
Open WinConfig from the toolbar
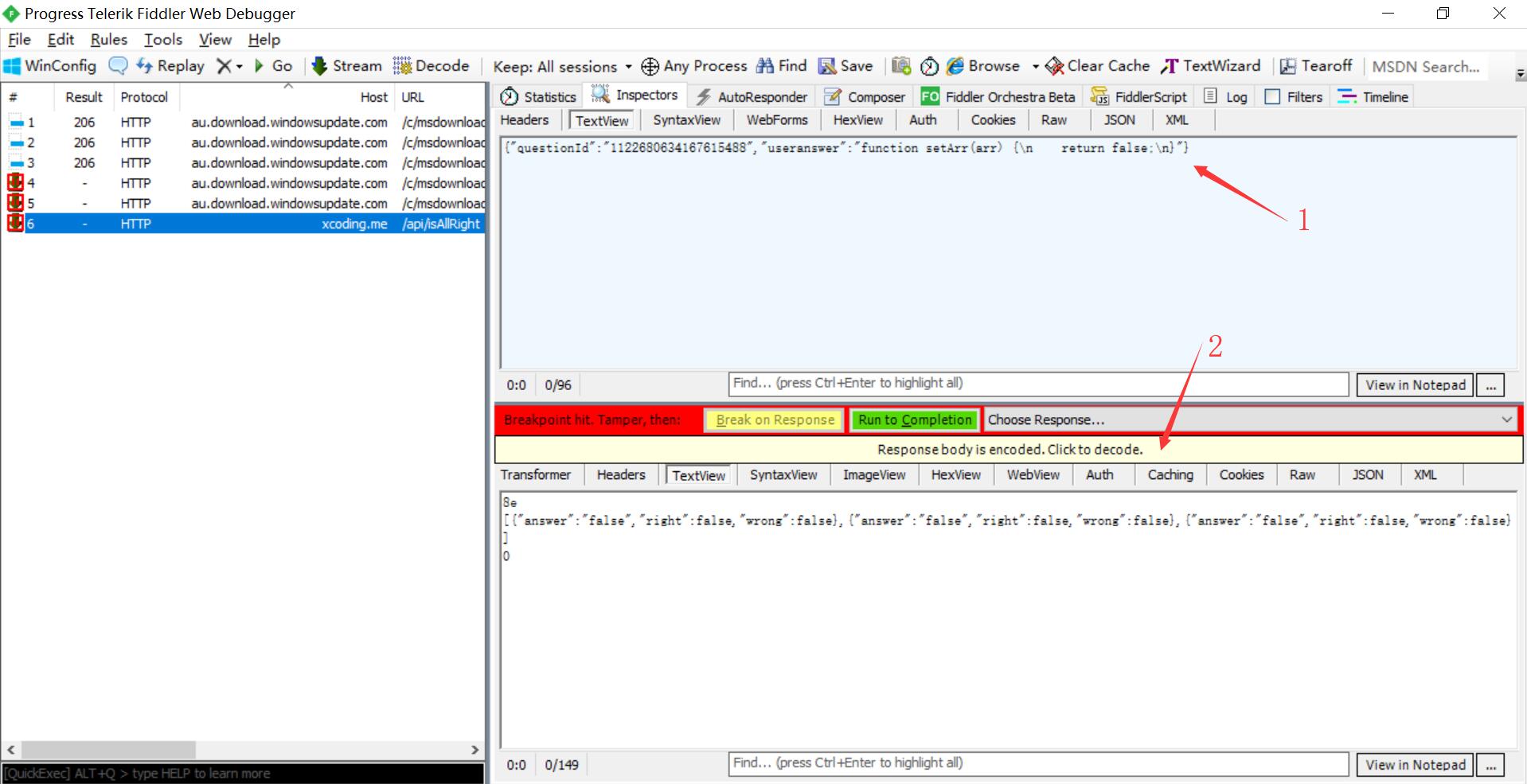pos(50,66)
